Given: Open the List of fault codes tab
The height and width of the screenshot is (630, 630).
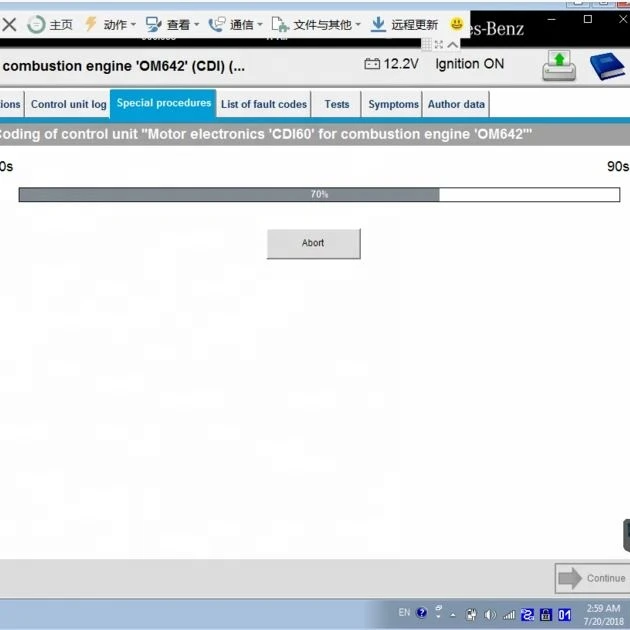Looking at the screenshot, I should coord(264,104).
